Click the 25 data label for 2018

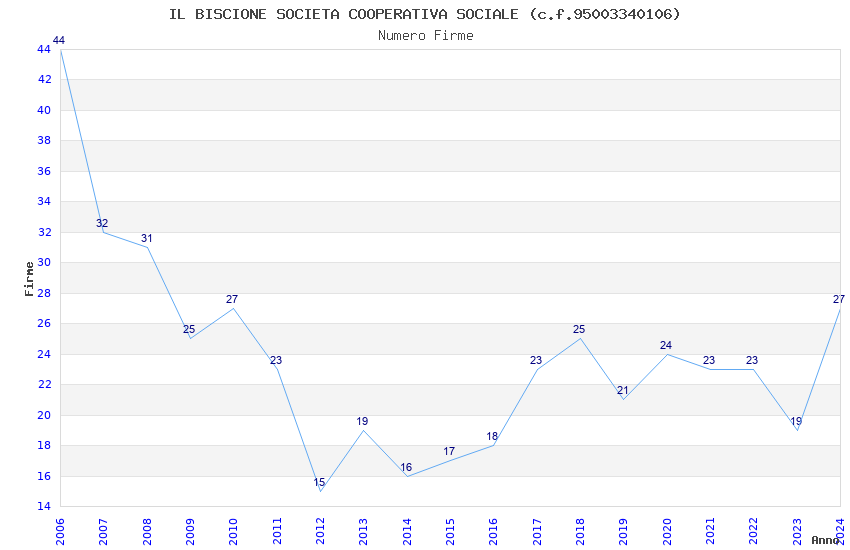point(579,329)
